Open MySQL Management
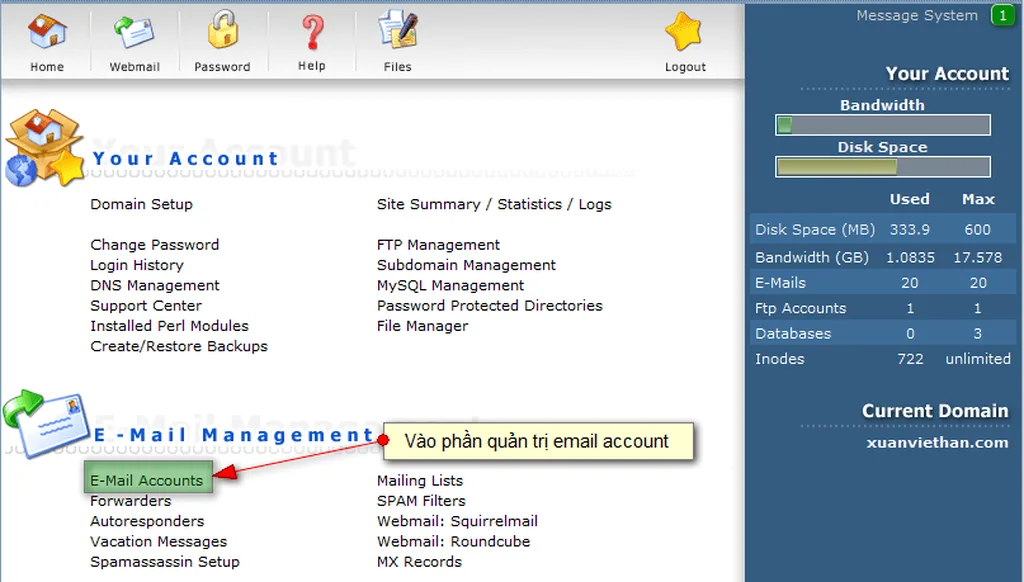 [x=450, y=285]
